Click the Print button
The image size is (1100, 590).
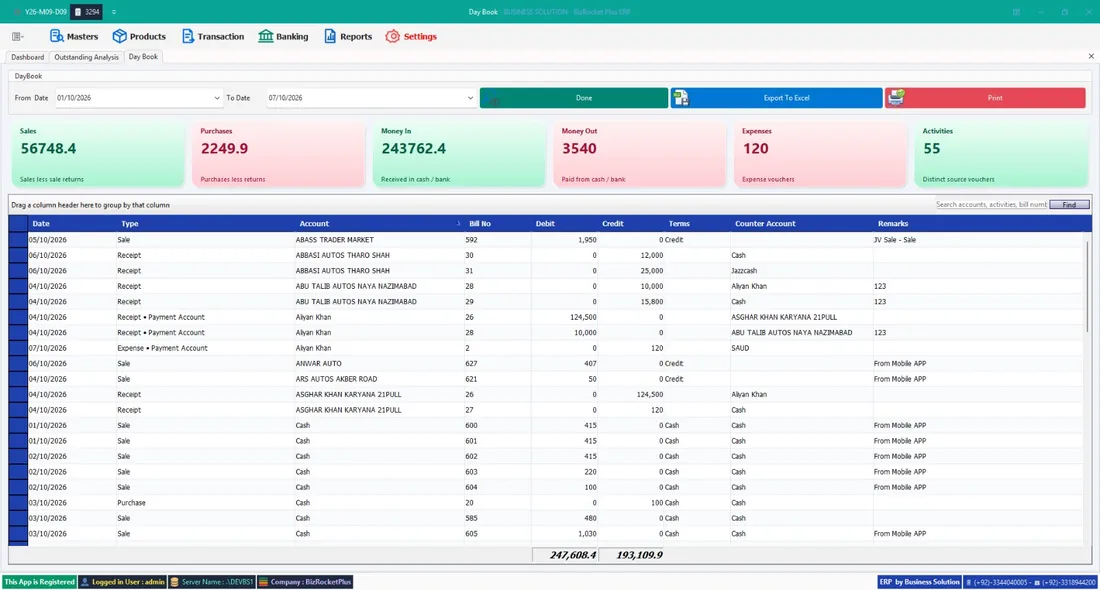pyautogui.click(x=985, y=98)
